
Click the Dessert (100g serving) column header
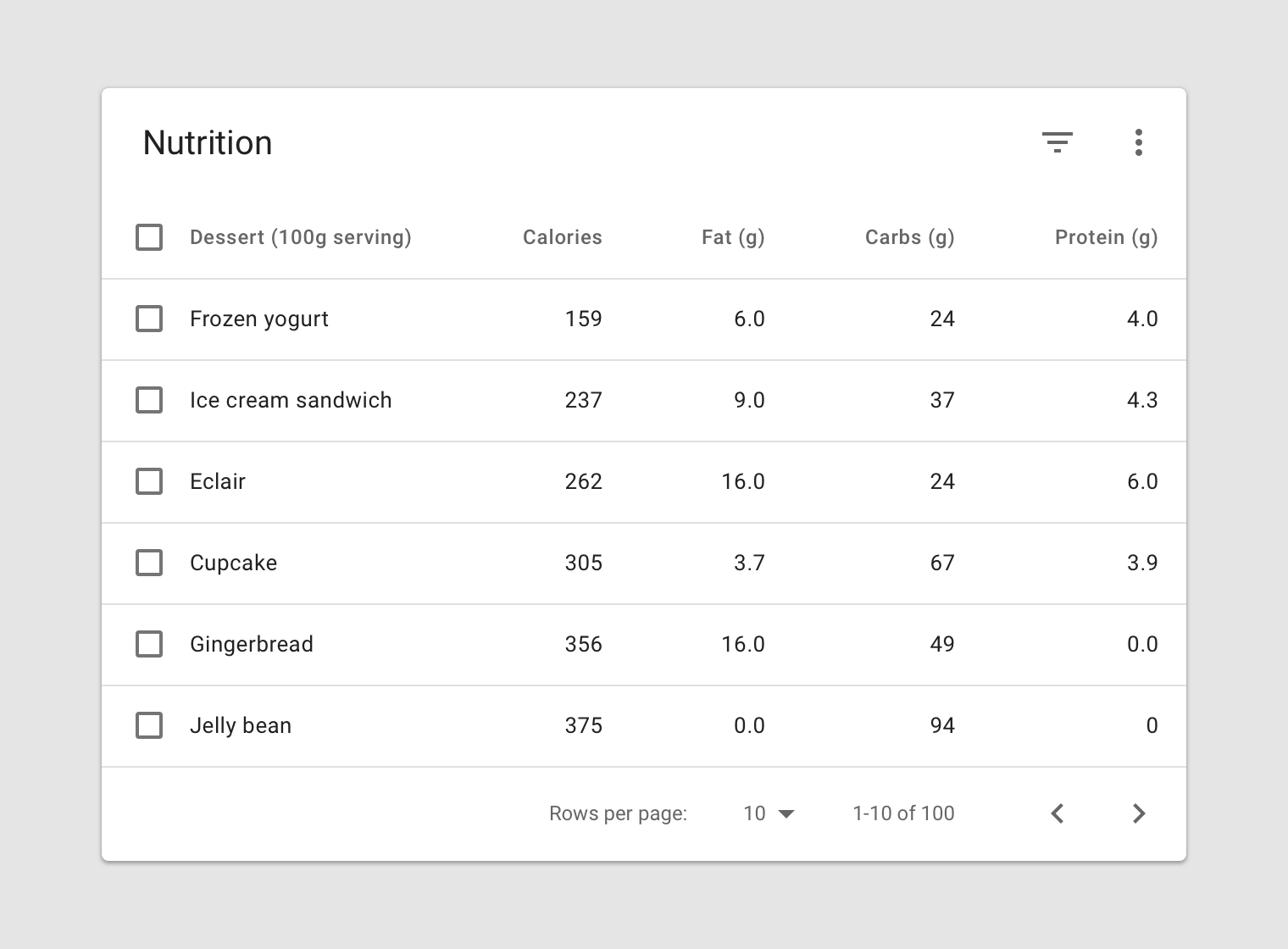tap(300, 237)
